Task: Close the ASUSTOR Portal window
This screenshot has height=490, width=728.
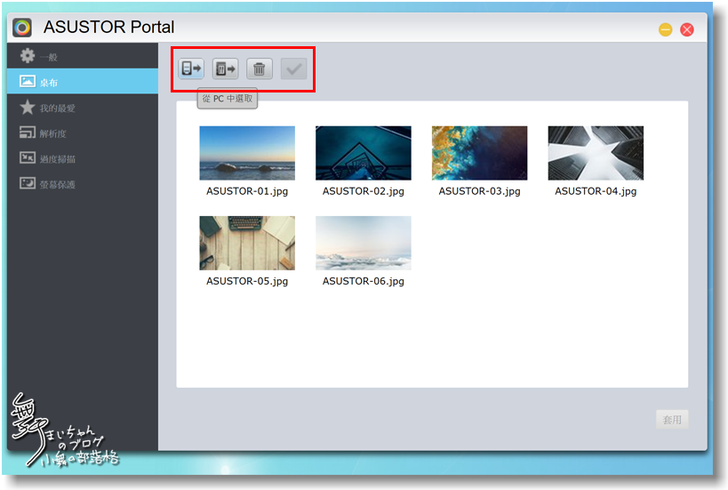Action: (687, 30)
